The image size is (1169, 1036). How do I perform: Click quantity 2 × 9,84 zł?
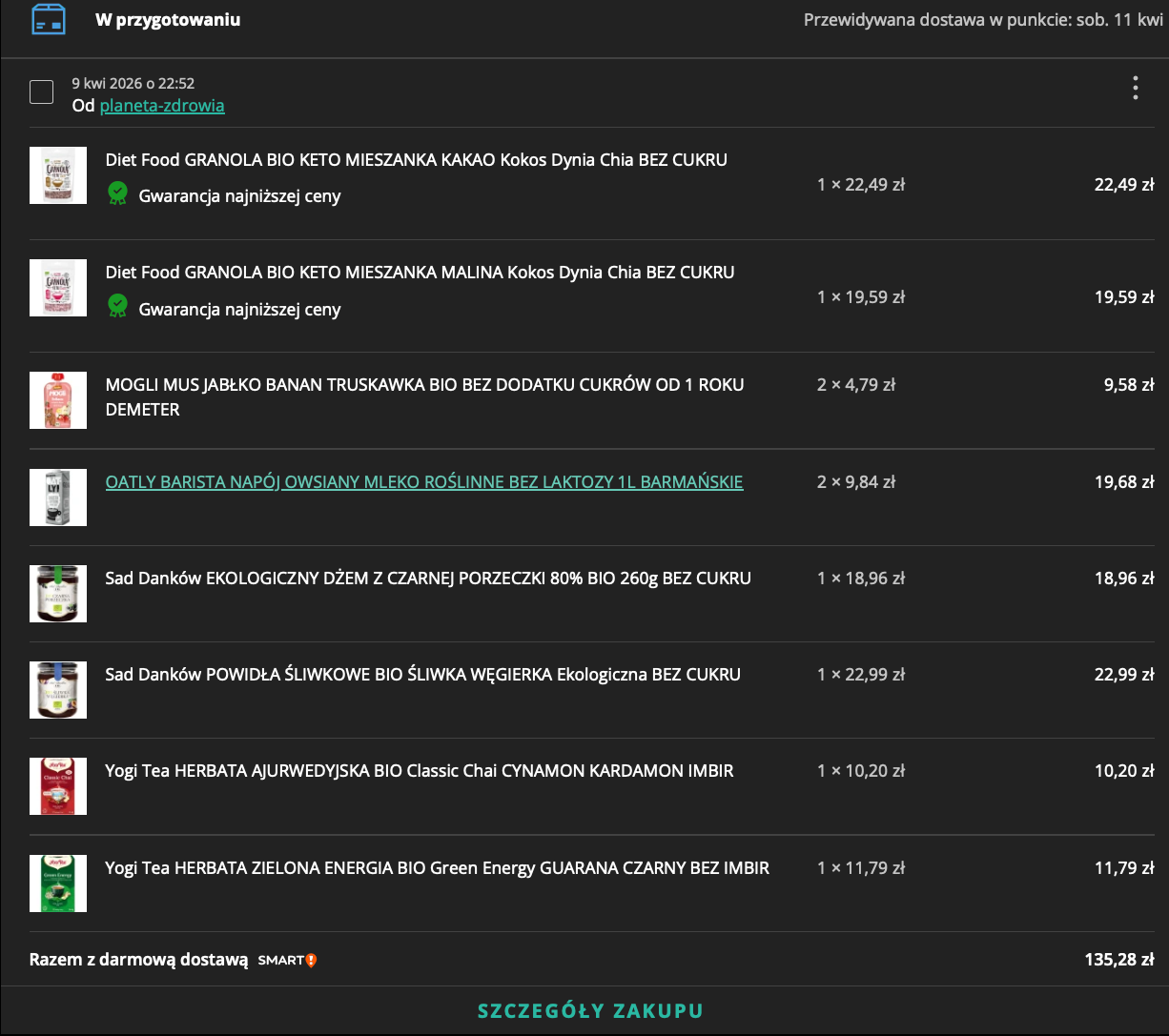(856, 482)
